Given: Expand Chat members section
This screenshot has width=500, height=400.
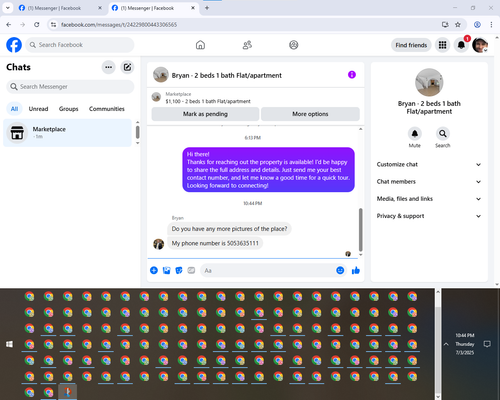Looking at the screenshot, I should [x=429, y=182].
